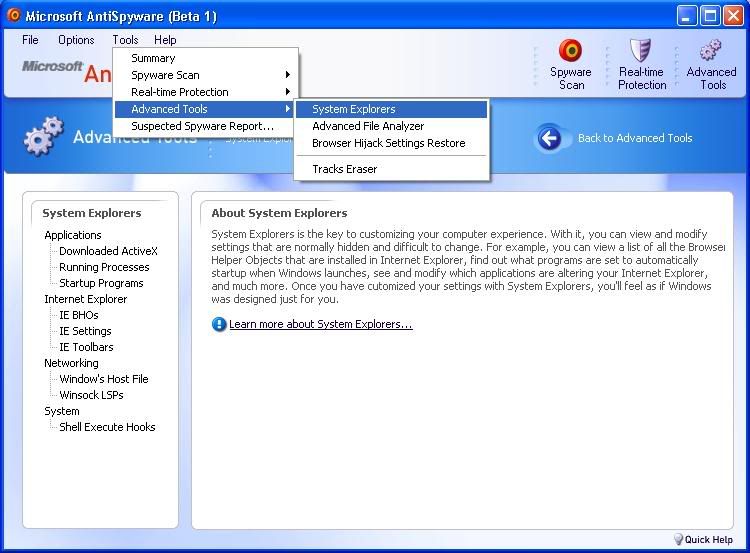Open Real-time Protection shield icon
This screenshot has width=750, height=553.
[640, 50]
